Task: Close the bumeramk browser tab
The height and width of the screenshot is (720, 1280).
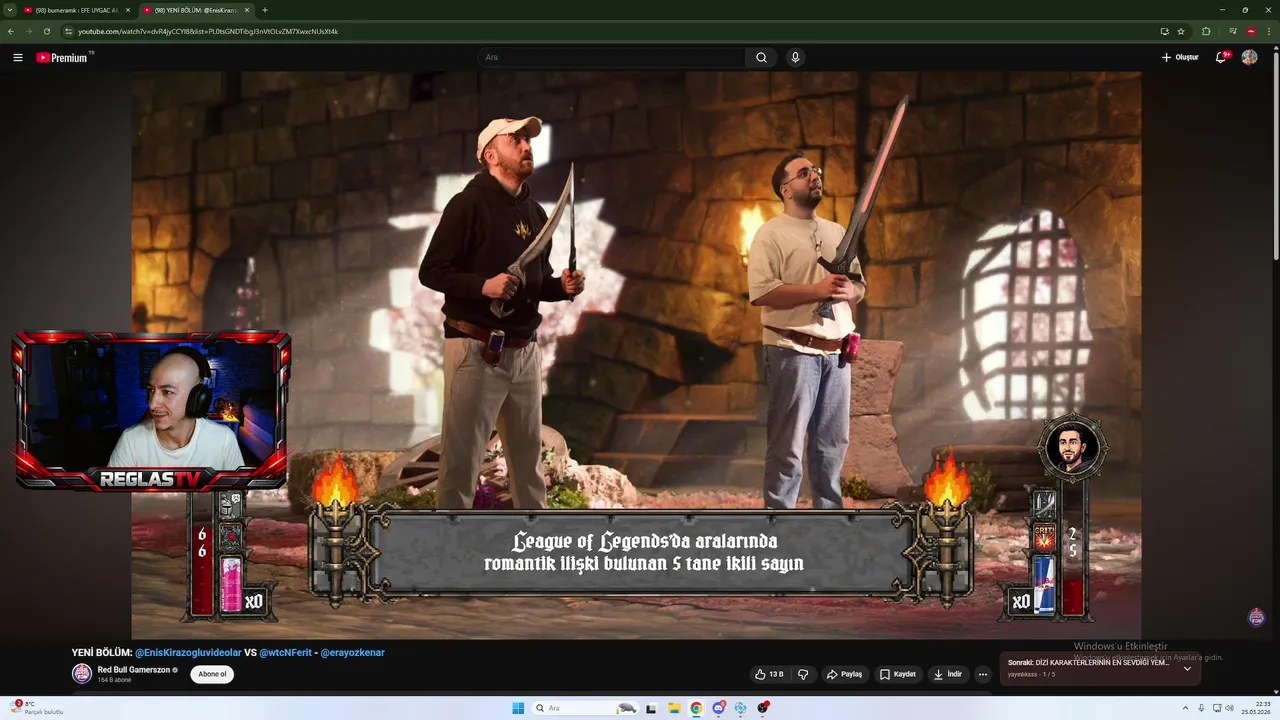Action: (x=127, y=10)
